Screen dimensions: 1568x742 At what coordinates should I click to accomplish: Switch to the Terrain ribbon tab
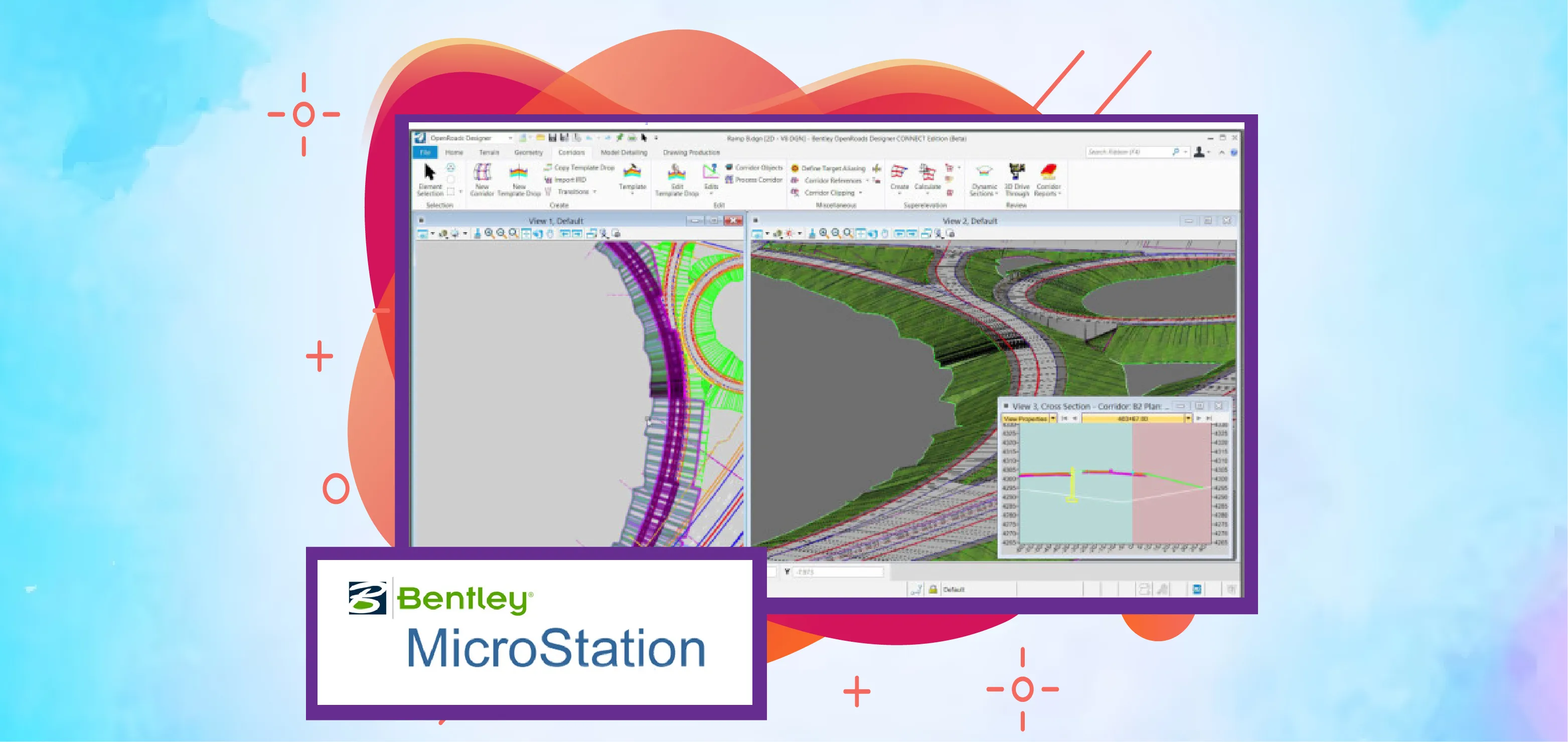click(x=489, y=152)
